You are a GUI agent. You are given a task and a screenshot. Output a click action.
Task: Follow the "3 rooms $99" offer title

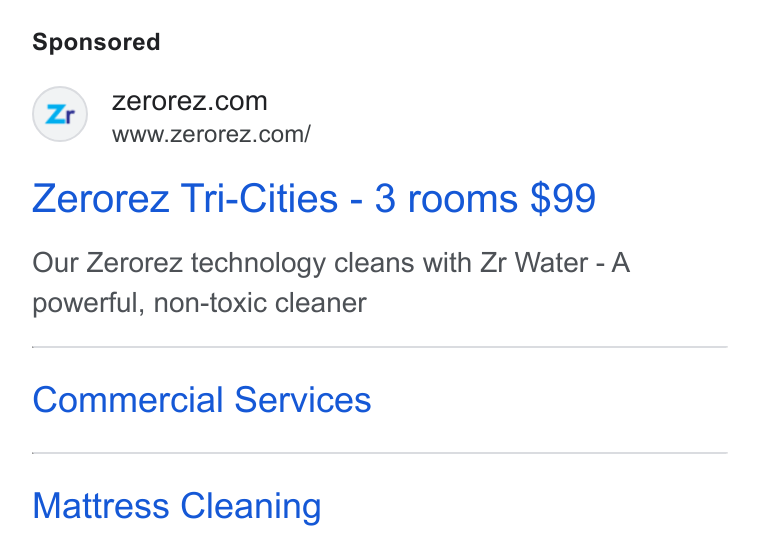click(x=485, y=198)
